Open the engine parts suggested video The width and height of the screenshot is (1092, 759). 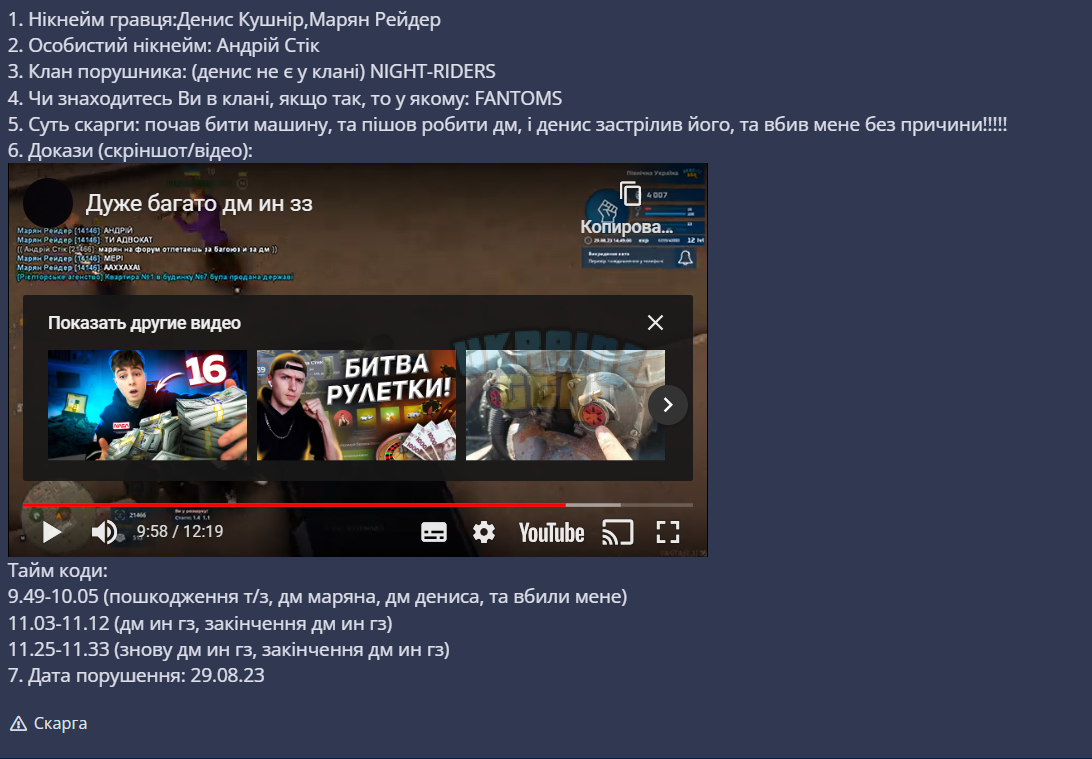tap(566, 405)
